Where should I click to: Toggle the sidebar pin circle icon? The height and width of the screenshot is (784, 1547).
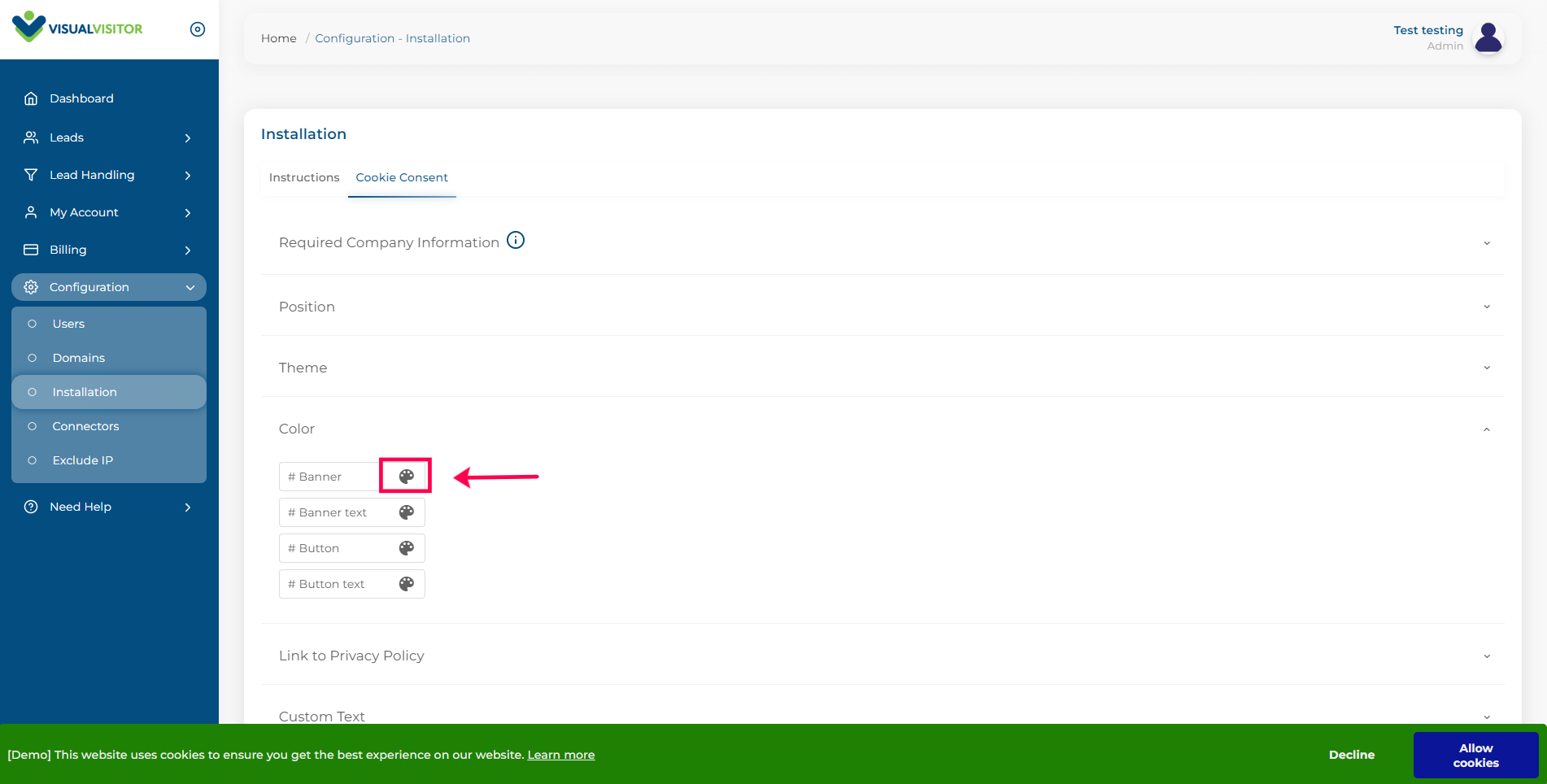tap(198, 29)
